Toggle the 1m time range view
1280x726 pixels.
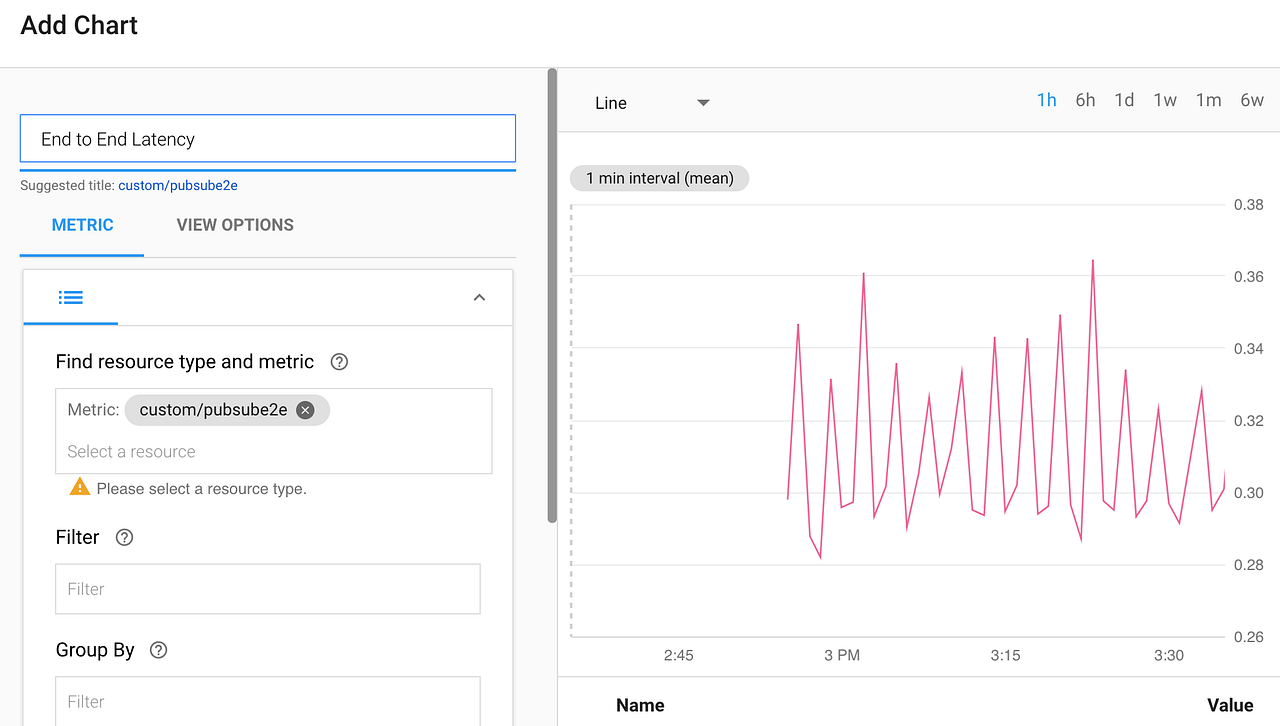1207,100
